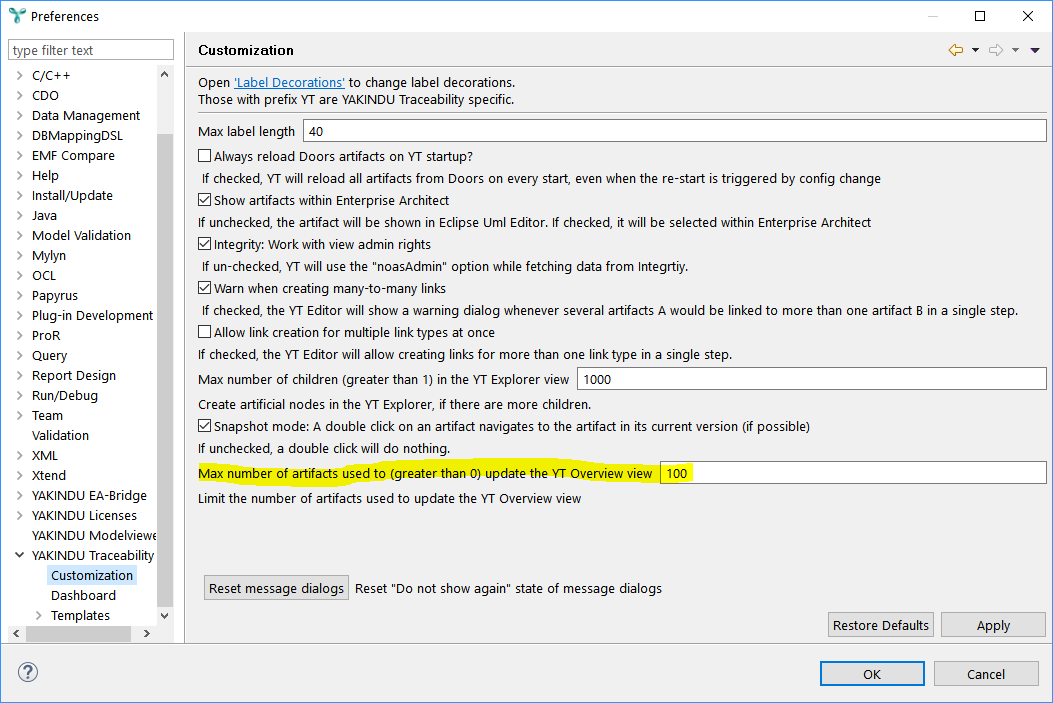Click the Preferences window logo icon
This screenshot has width=1053, height=703.
17,15
